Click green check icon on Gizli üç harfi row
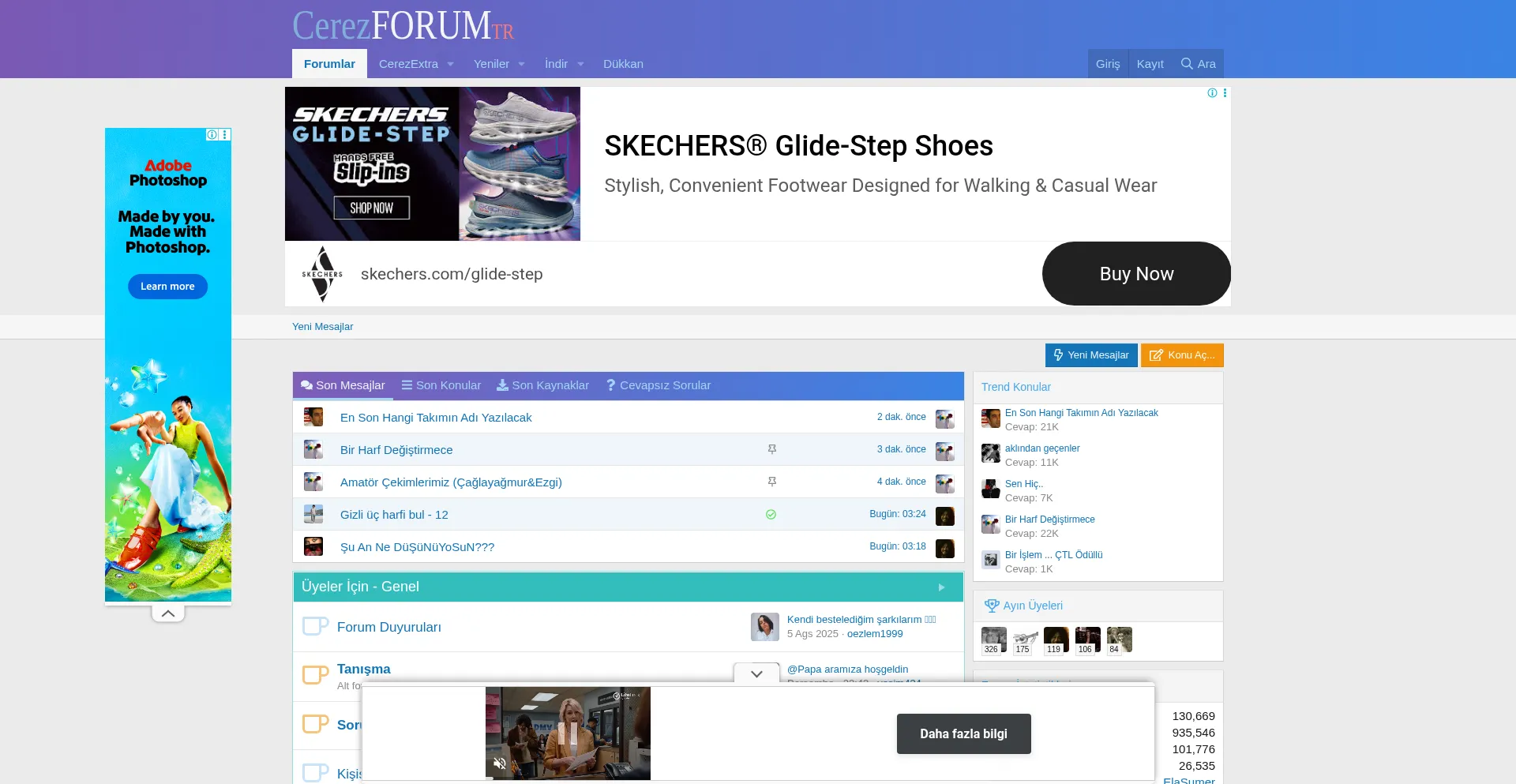Screen dimensions: 1516x784 click(x=771, y=514)
